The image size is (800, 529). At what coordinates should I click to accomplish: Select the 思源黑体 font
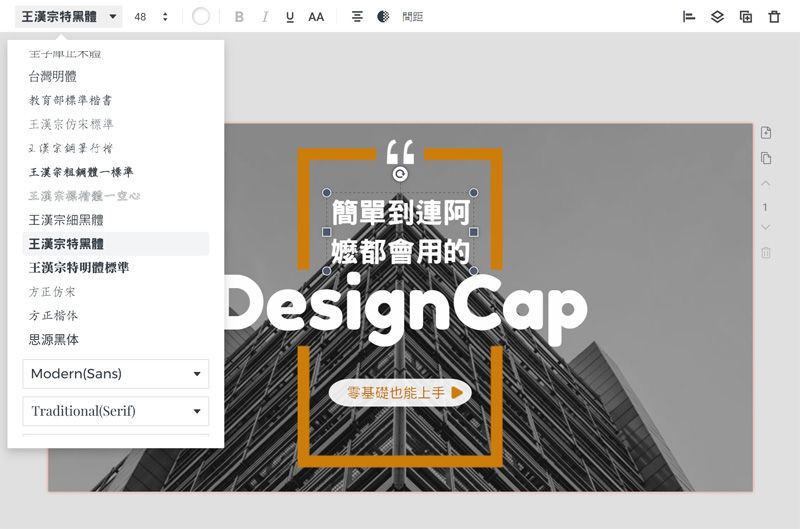coord(116,339)
